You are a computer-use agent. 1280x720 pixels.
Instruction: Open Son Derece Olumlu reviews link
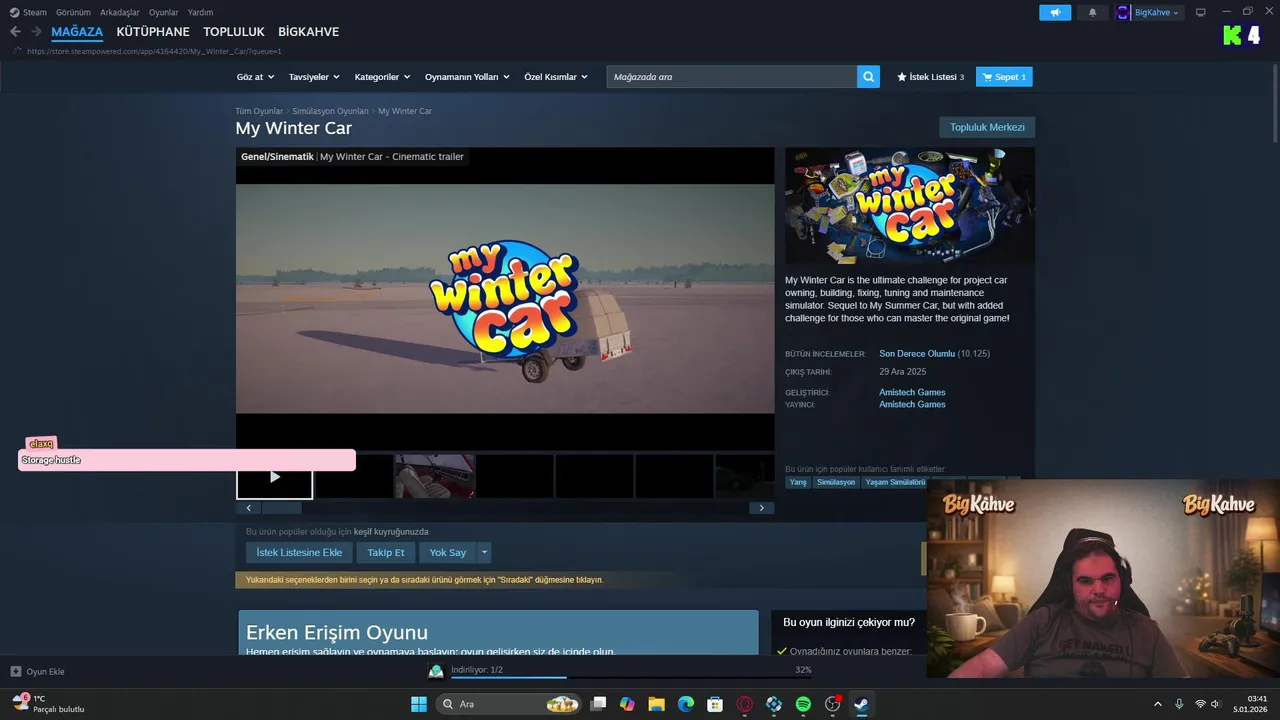point(917,354)
